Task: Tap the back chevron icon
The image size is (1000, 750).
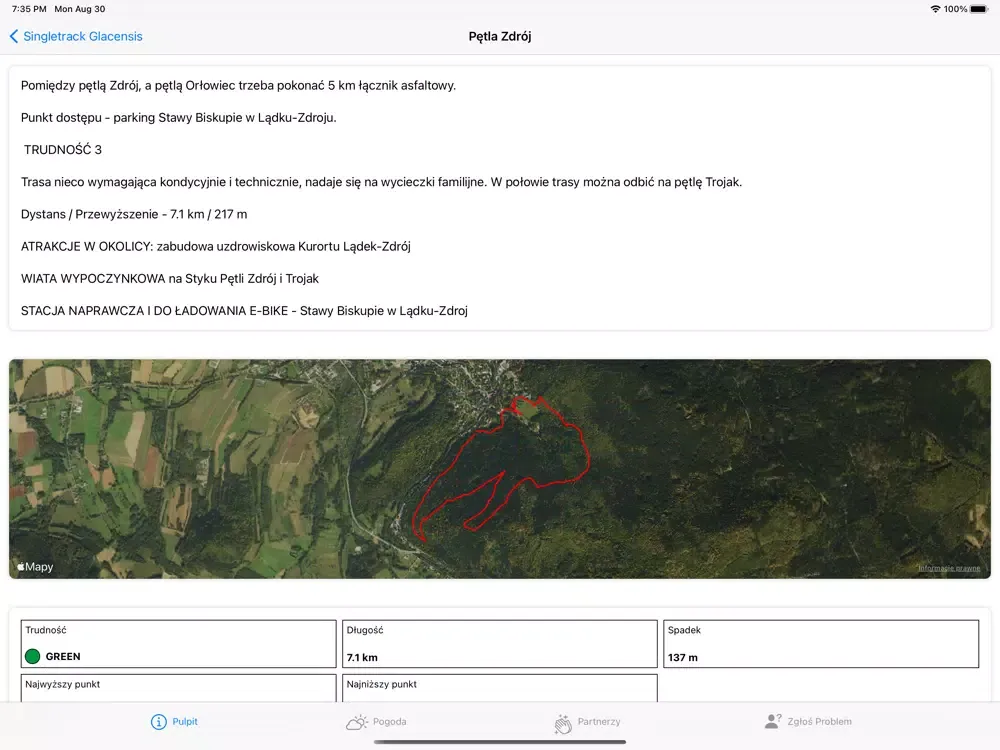Action: (x=13, y=36)
